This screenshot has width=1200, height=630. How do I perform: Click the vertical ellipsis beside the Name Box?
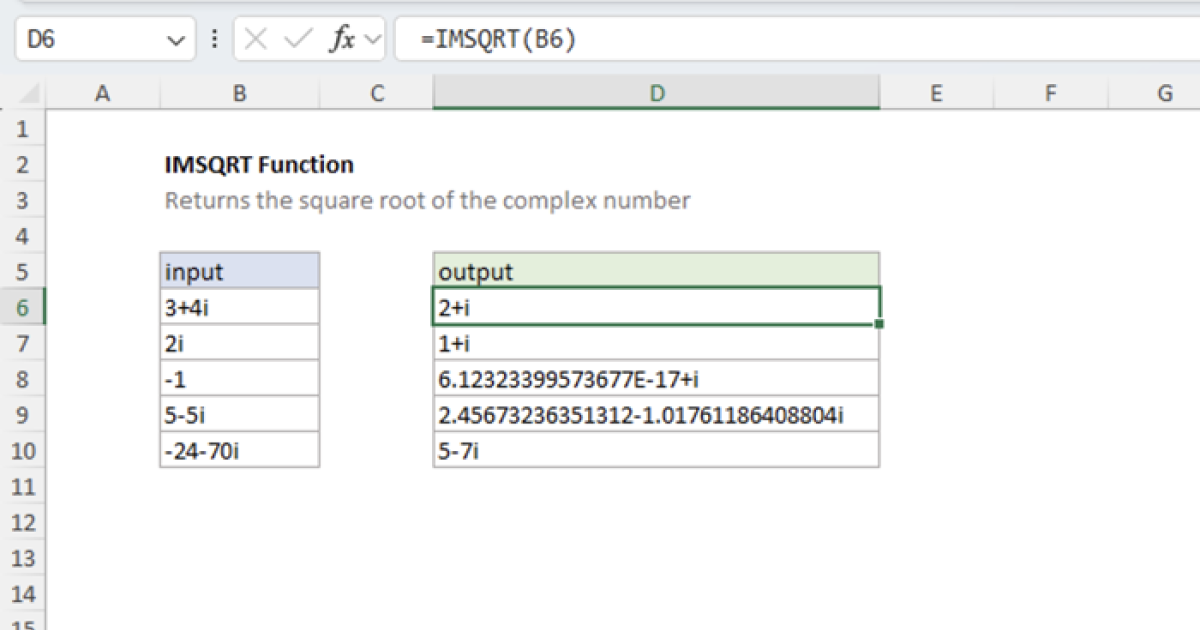pyautogui.click(x=213, y=39)
